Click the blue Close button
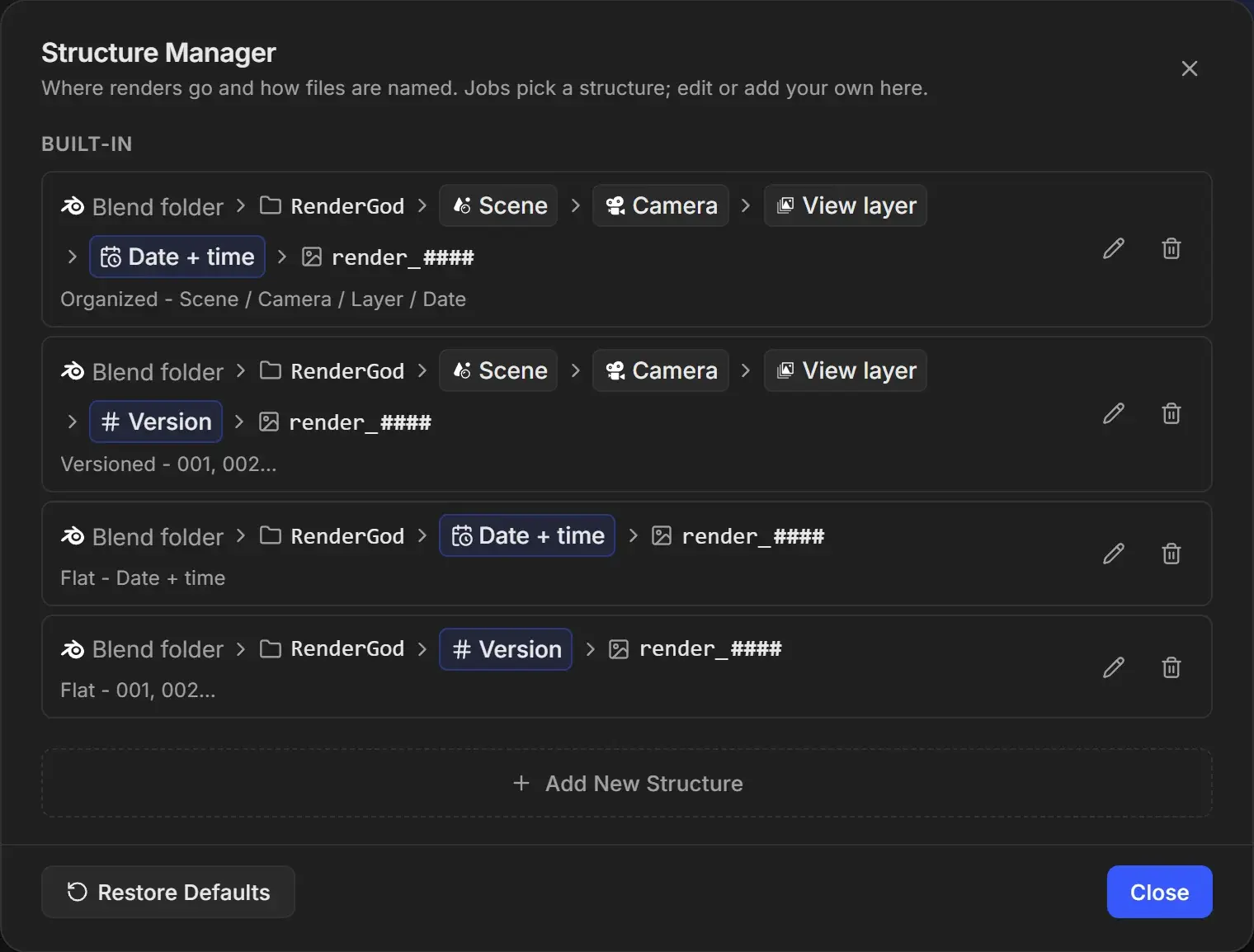Image resolution: width=1254 pixels, height=952 pixels. click(x=1159, y=892)
